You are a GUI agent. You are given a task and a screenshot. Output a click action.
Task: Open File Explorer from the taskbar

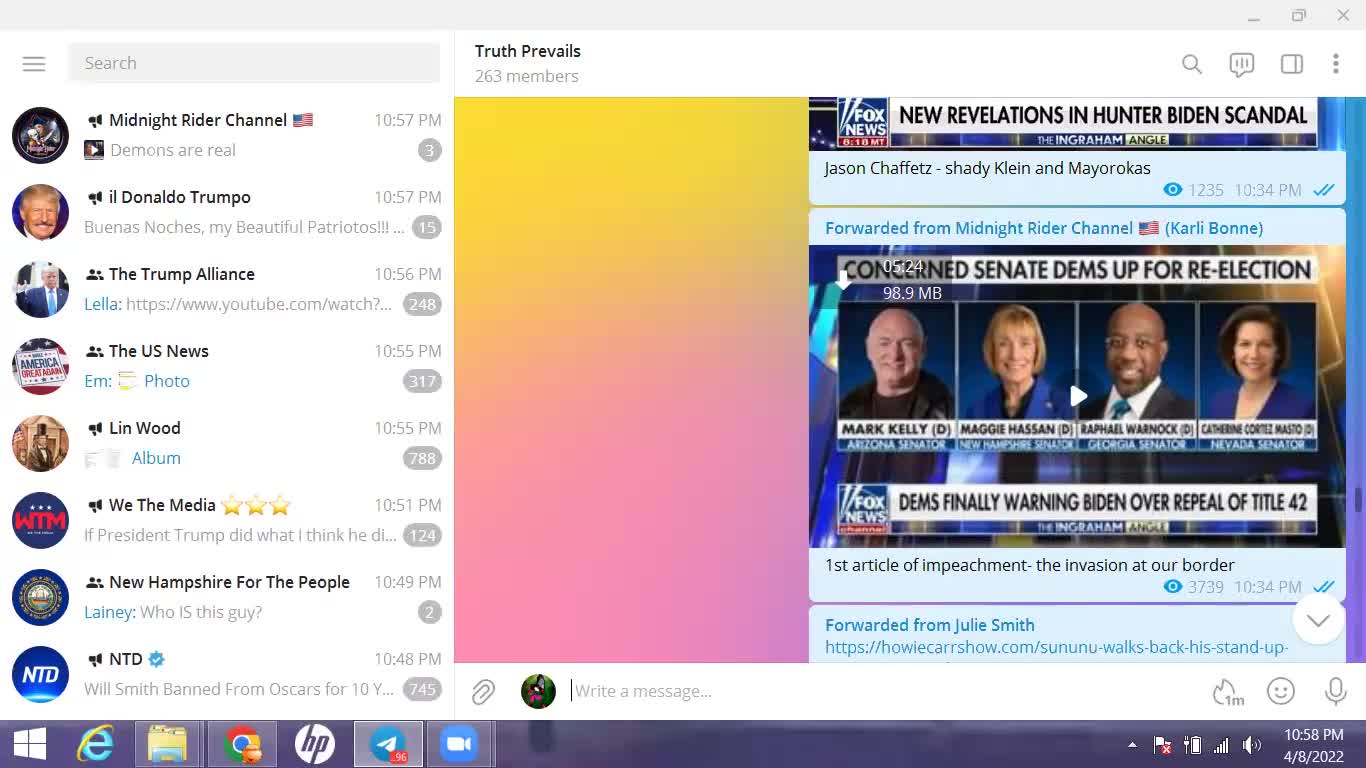tap(167, 744)
